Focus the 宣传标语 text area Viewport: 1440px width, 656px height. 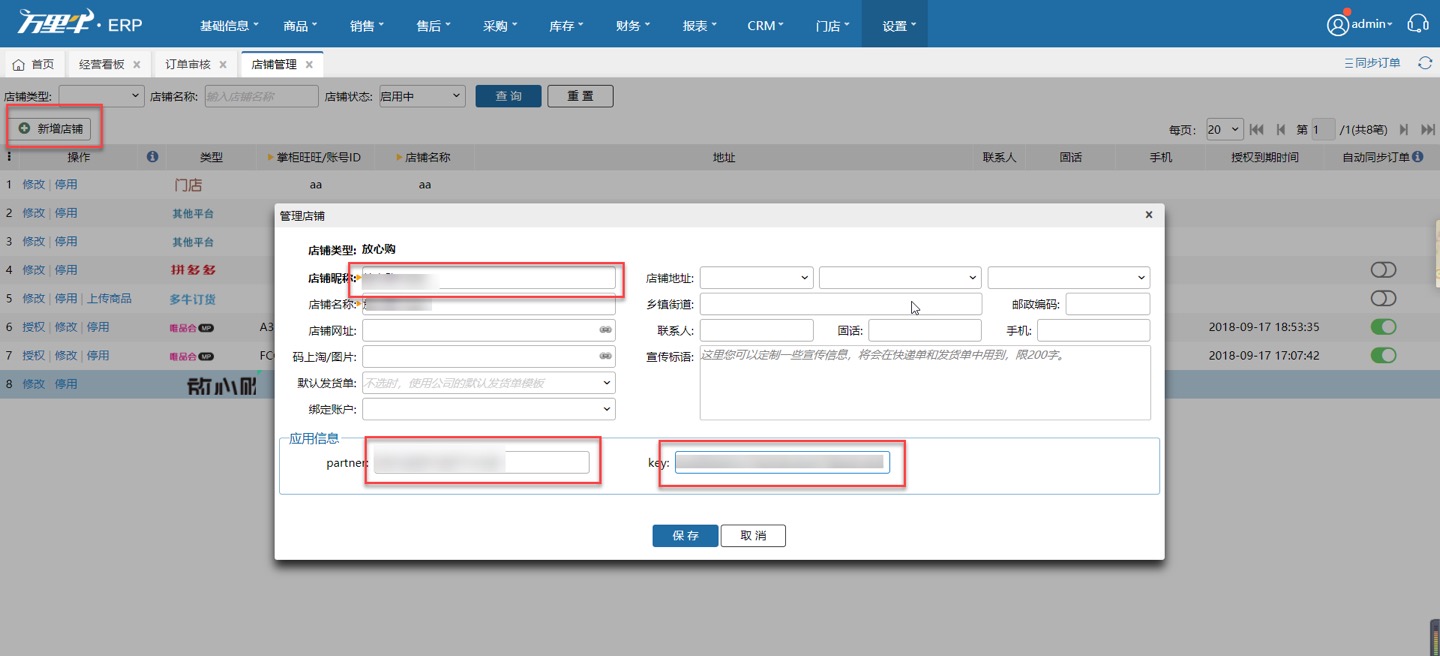click(x=925, y=383)
